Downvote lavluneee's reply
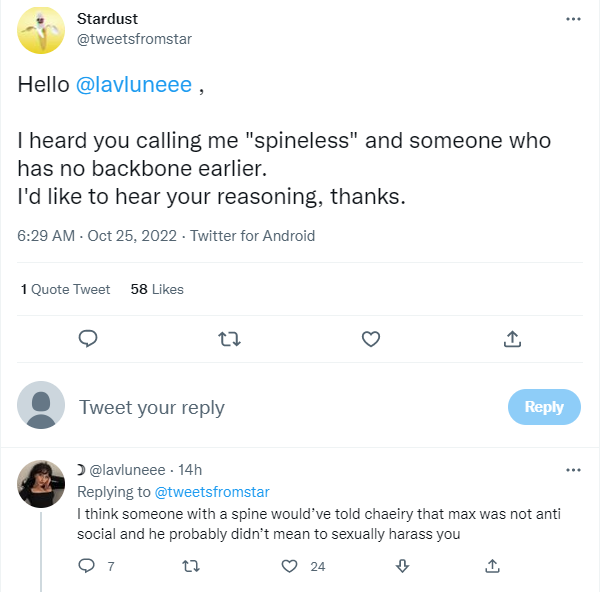The height and width of the screenshot is (592, 601). [x=402, y=566]
